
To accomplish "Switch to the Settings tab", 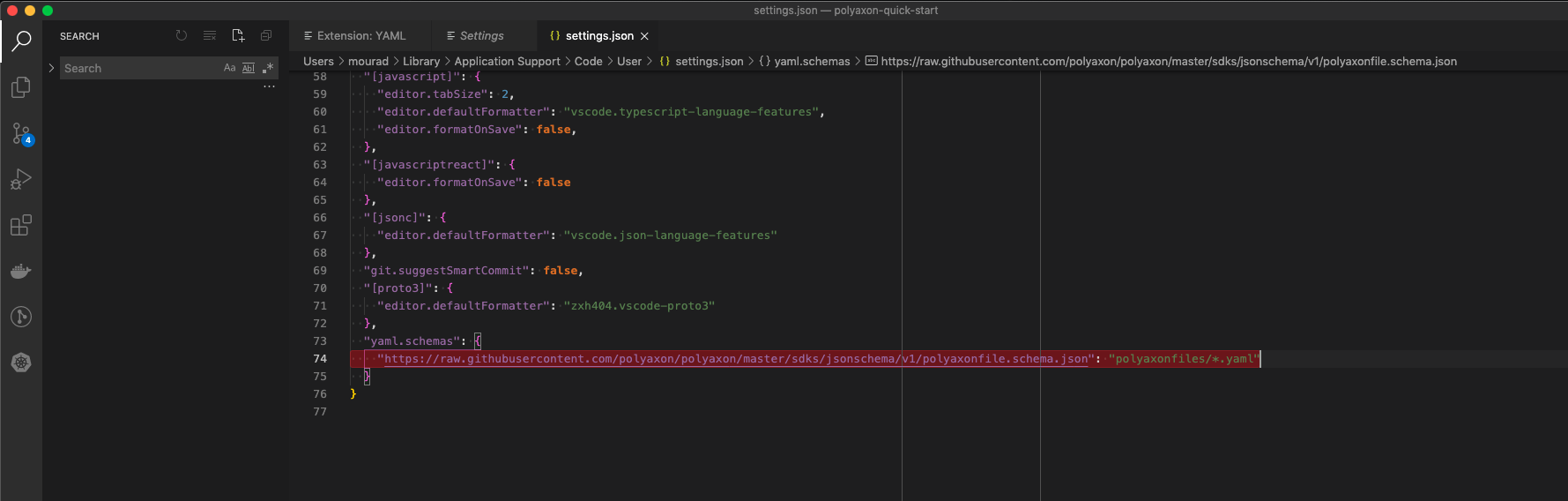I will tap(481, 35).
